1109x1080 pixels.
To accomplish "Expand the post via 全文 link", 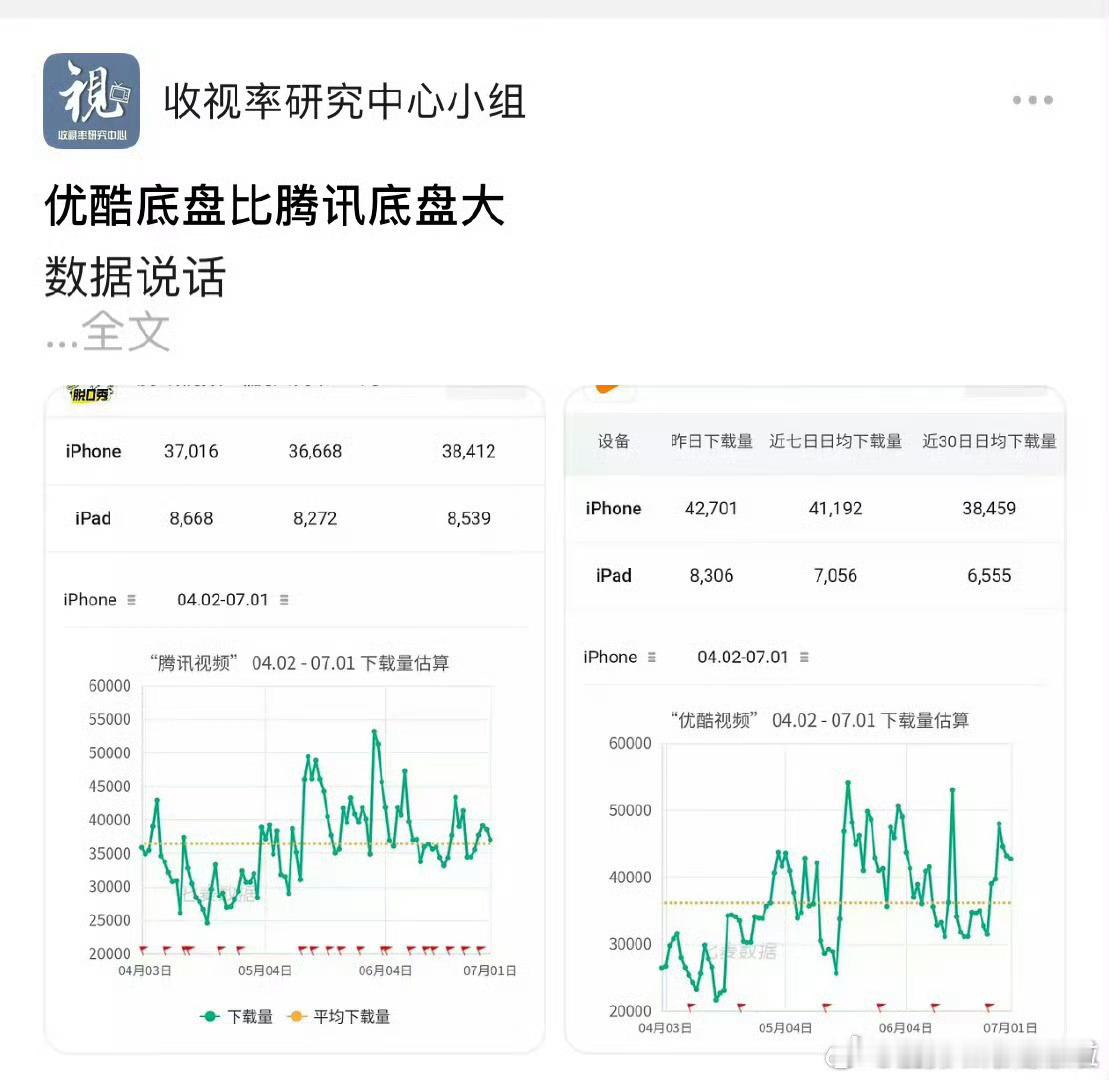I will (126, 331).
